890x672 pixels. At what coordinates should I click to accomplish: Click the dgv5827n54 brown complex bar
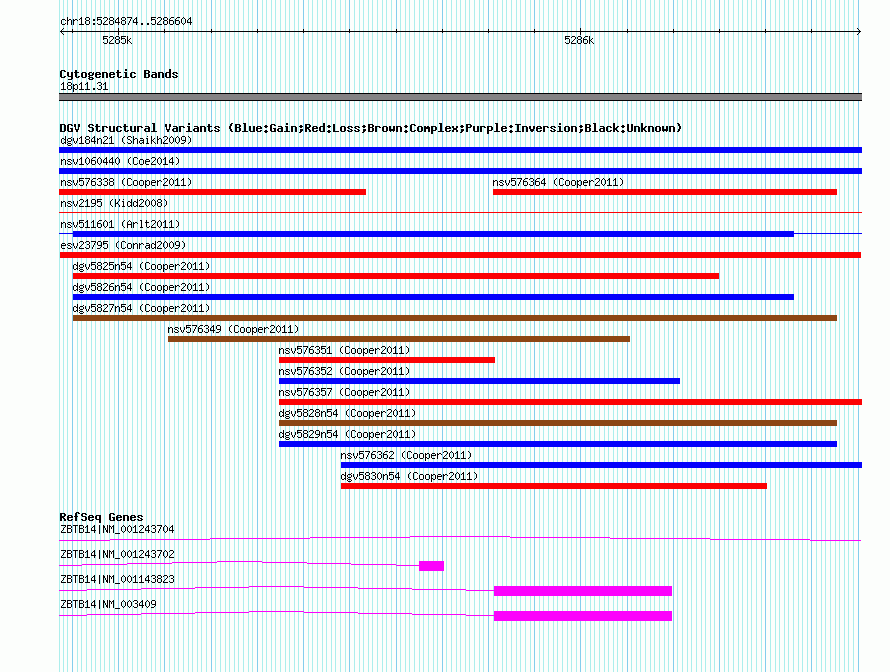tap(455, 318)
